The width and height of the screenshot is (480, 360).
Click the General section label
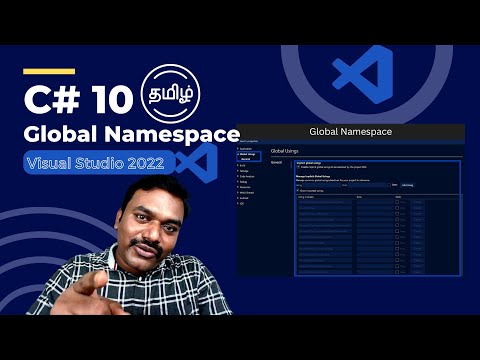276,162
